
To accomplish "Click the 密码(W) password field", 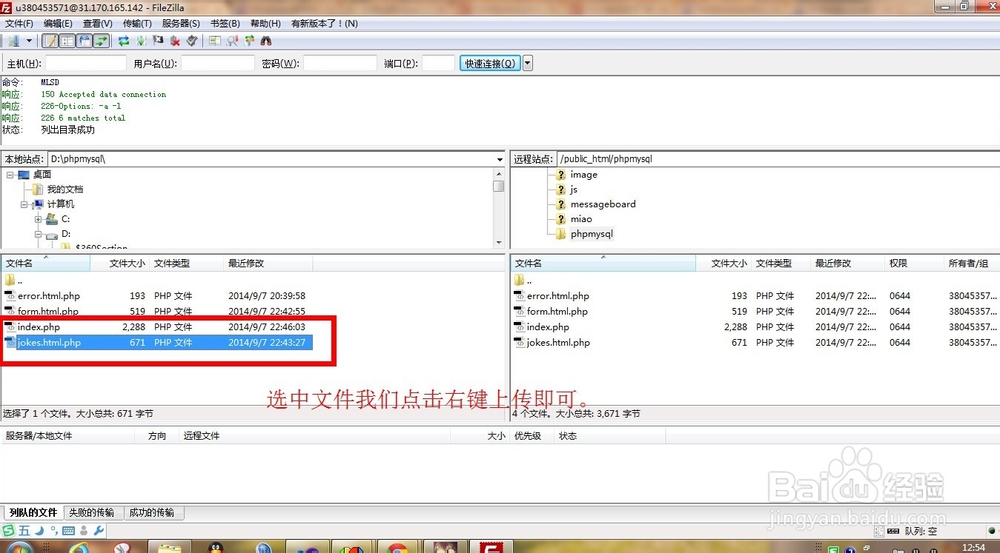I will click(340, 63).
